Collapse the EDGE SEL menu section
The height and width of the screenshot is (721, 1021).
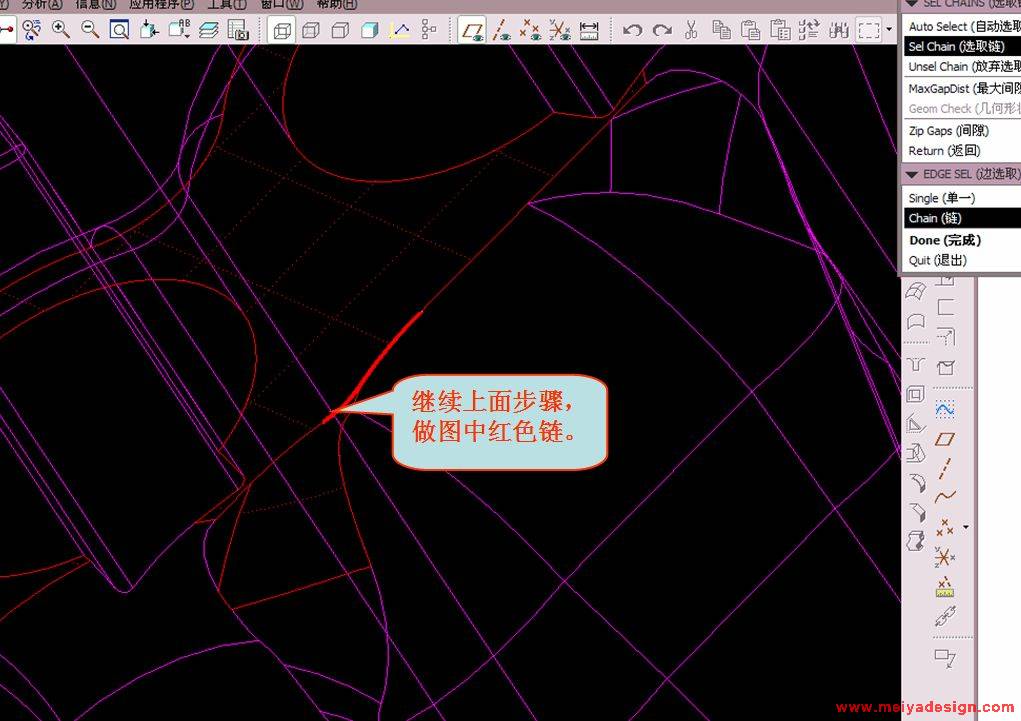pos(912,174)
